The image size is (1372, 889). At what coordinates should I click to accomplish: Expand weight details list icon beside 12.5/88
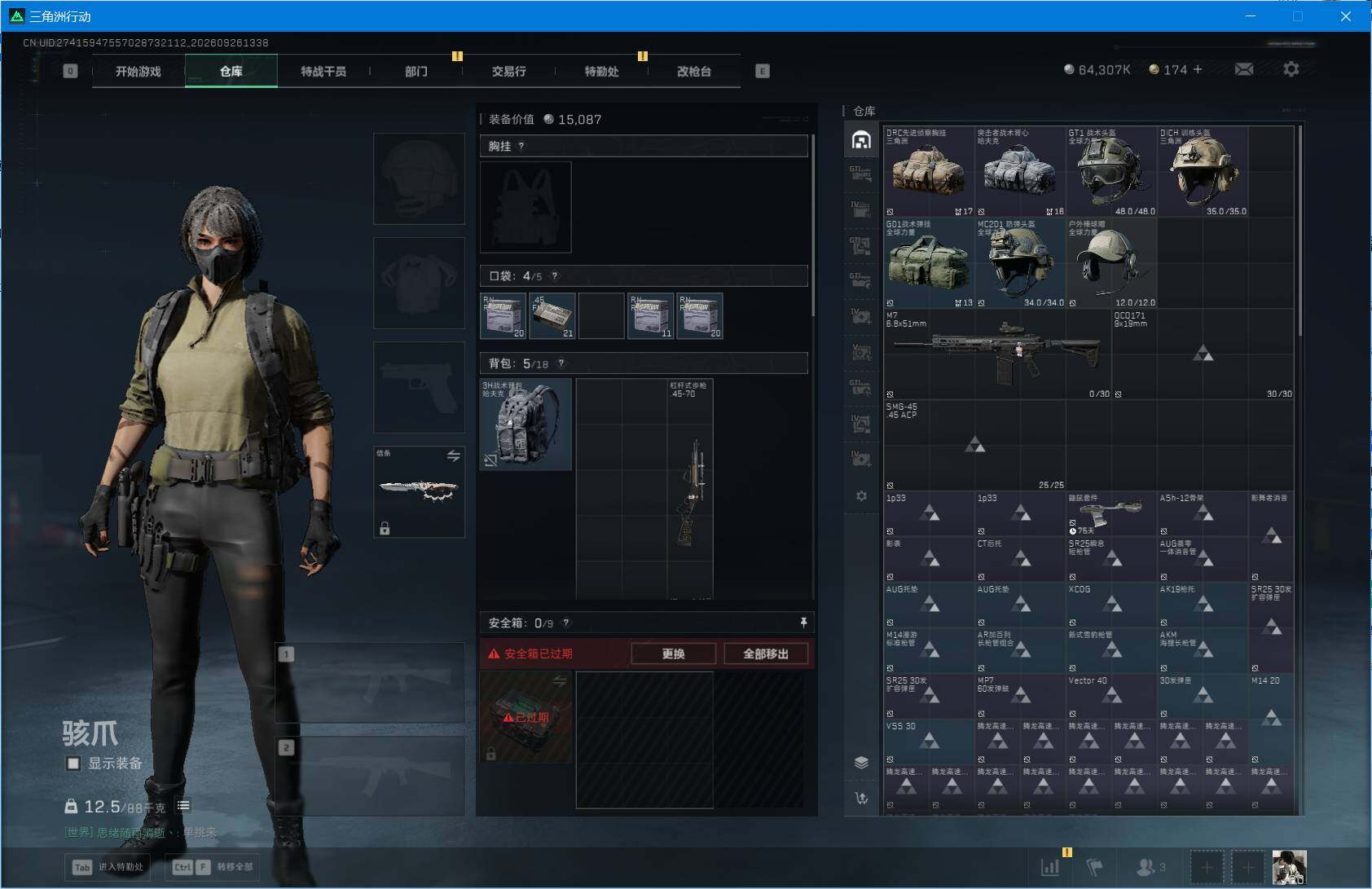pyautogui.click(x=184, y=806)
